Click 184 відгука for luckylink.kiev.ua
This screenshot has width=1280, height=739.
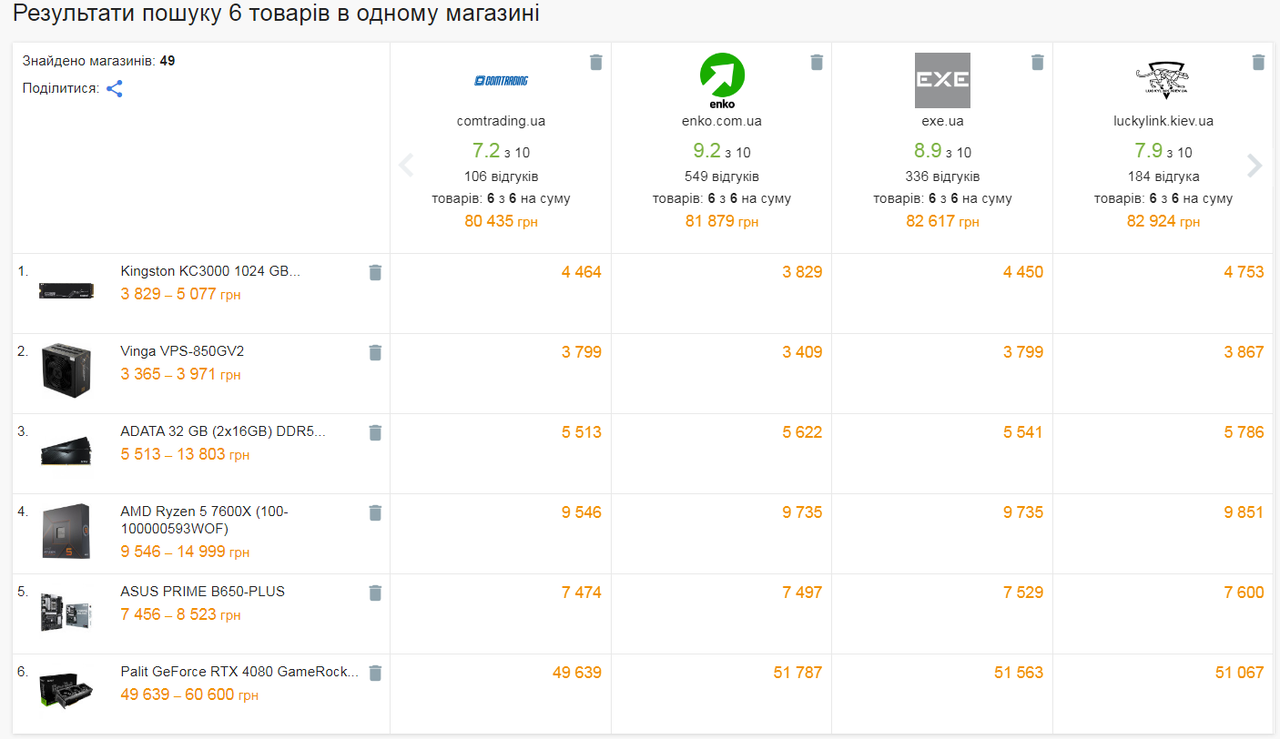(x=1163, y=176)
